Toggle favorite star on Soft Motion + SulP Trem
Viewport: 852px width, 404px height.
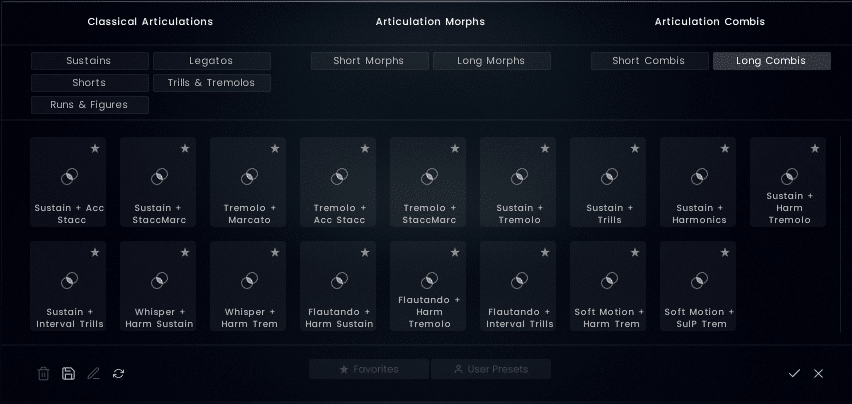[725, 252]
